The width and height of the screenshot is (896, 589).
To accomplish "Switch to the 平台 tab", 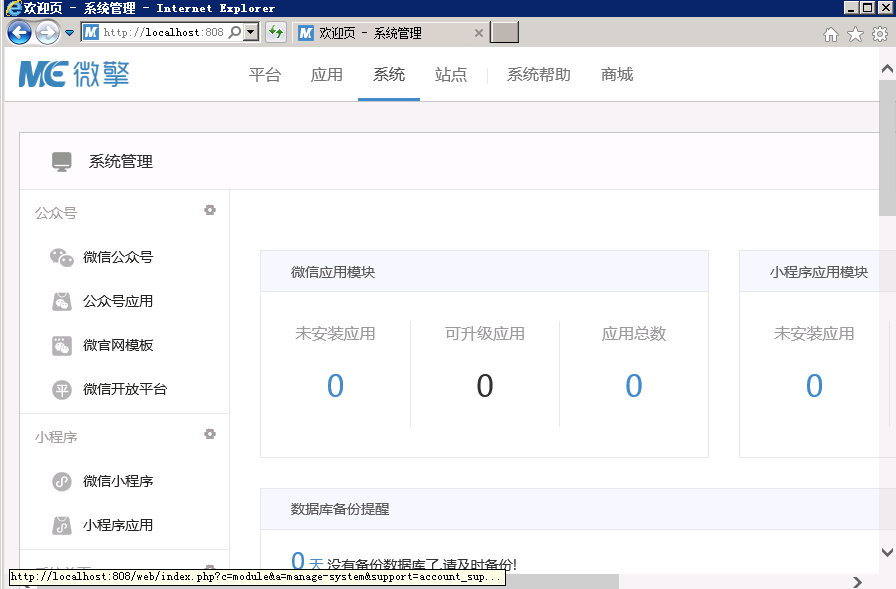I will pyautogui.click(x=265, y=74).
